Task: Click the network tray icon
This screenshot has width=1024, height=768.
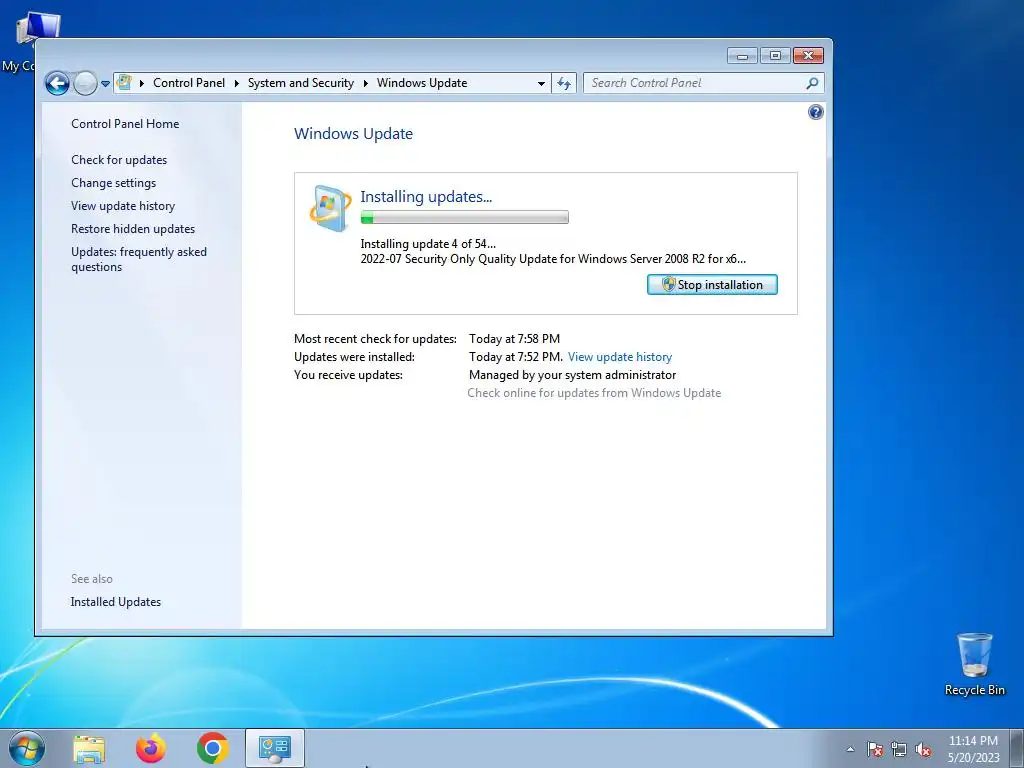Action: [899, 750]
